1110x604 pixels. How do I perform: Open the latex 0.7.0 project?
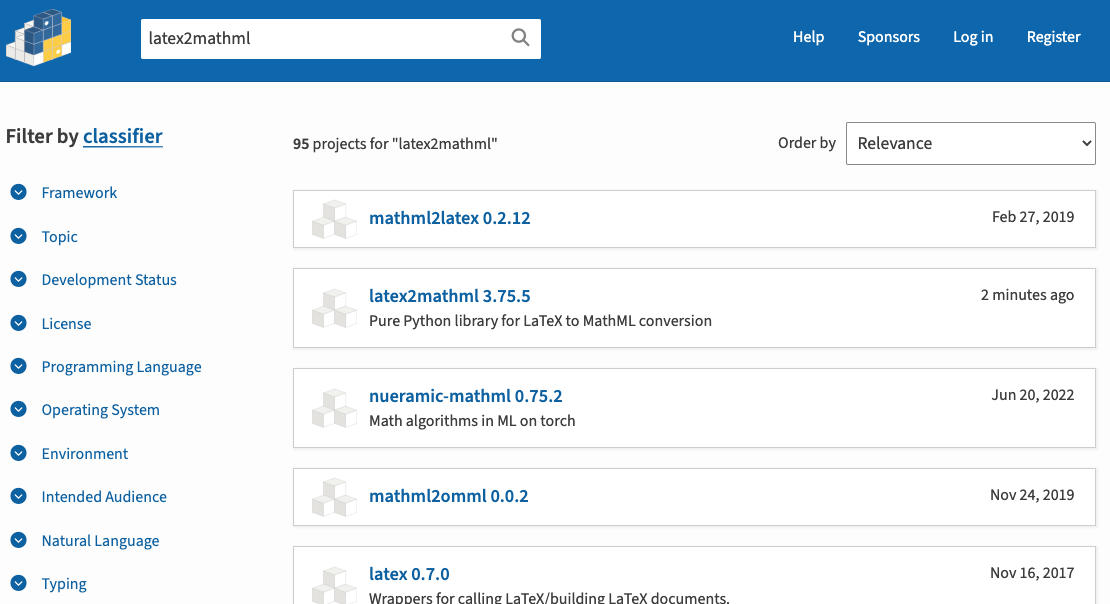(x=409, y=574)
